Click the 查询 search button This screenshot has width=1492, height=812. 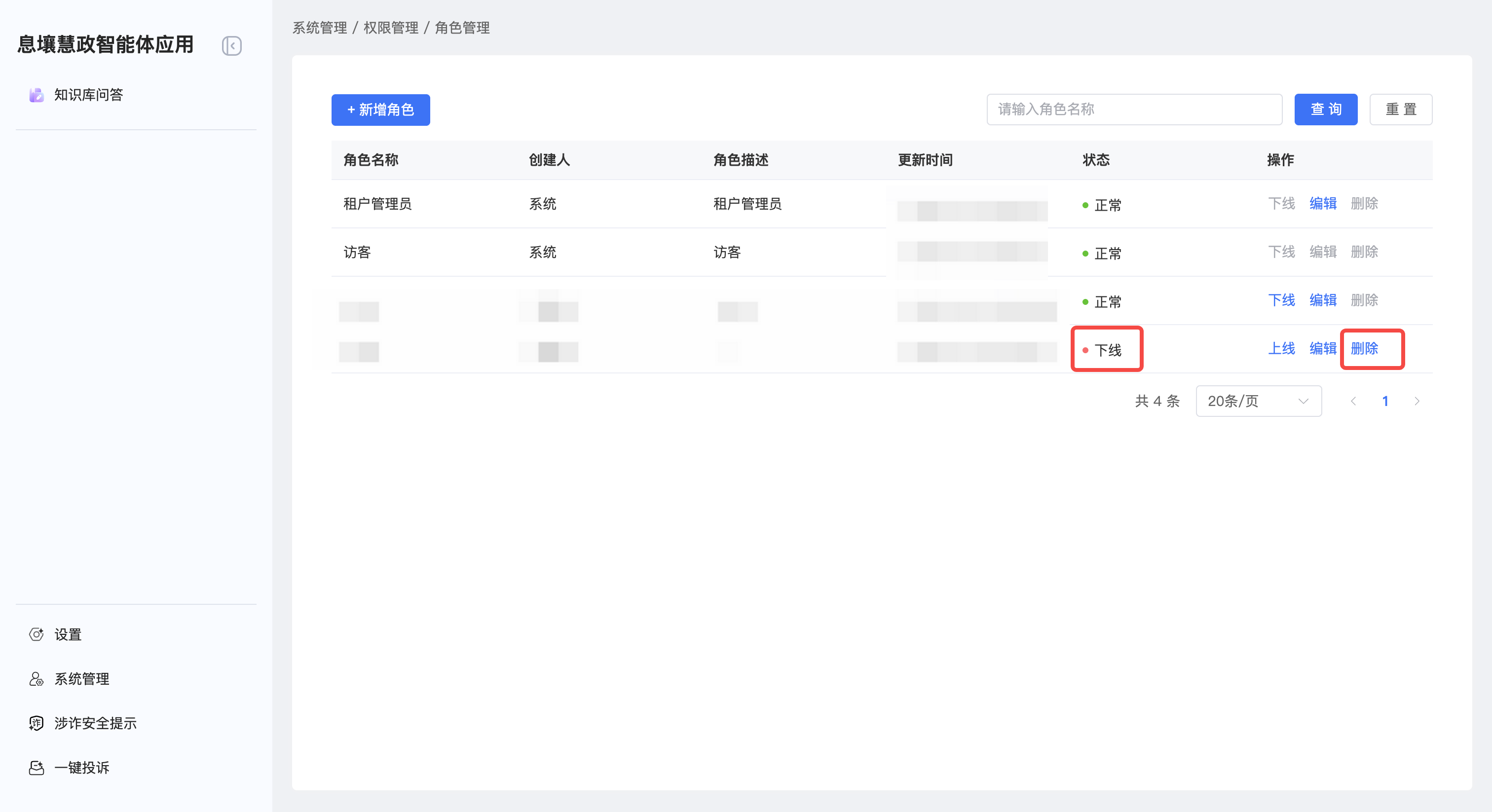(x=1325, y=110)
